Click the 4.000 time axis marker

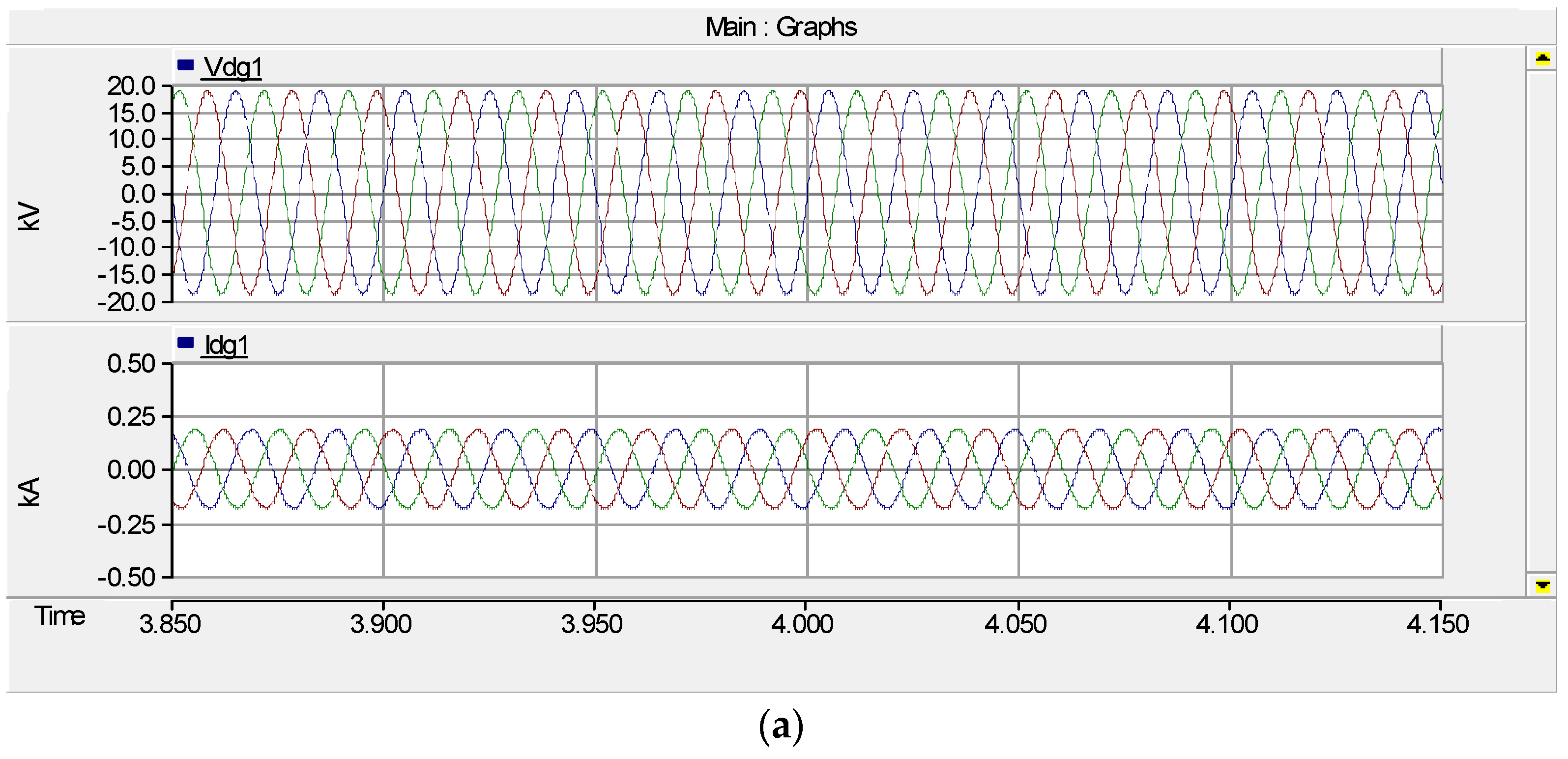802,624
